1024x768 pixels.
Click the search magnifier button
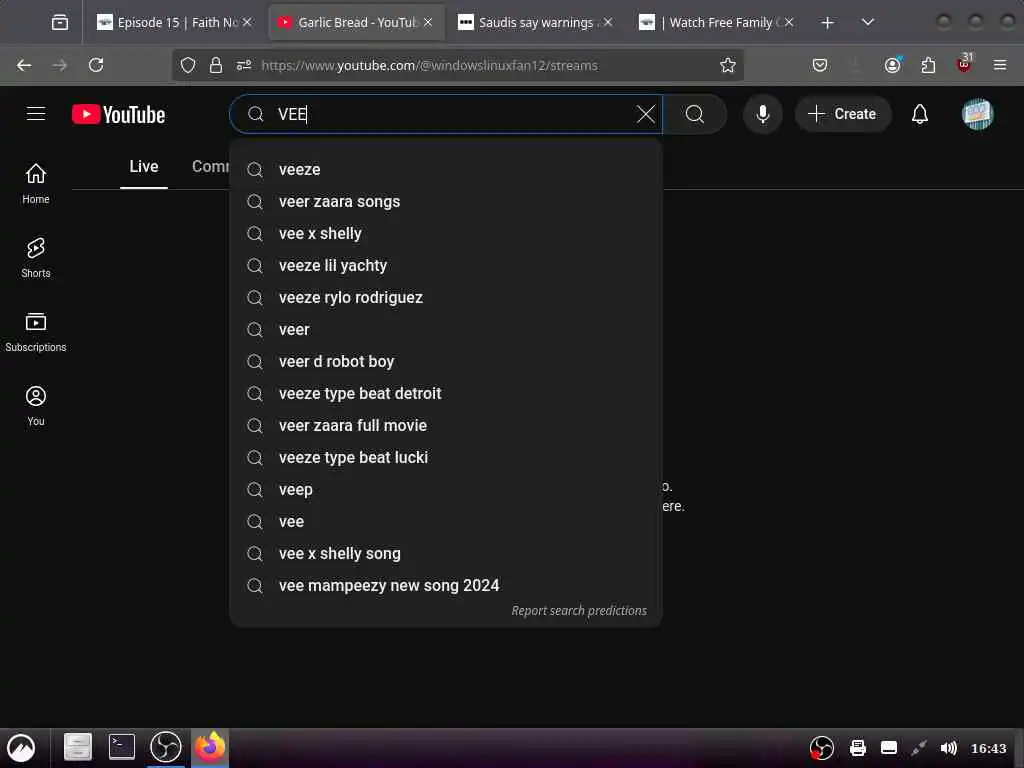(695, 114)
